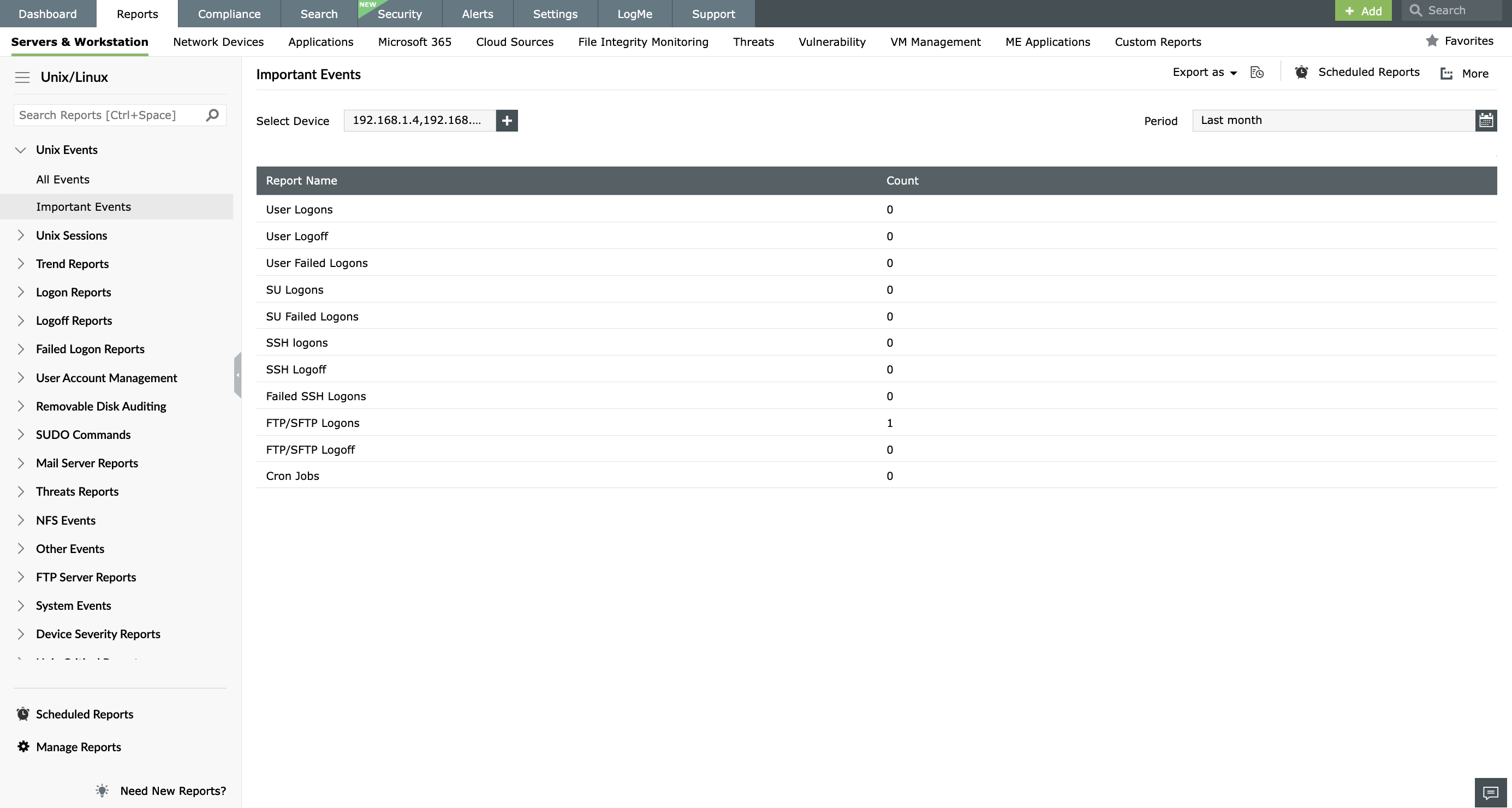Collapse the sidebar using the panel handle
1512x808 pixels.
click(238, 375)
